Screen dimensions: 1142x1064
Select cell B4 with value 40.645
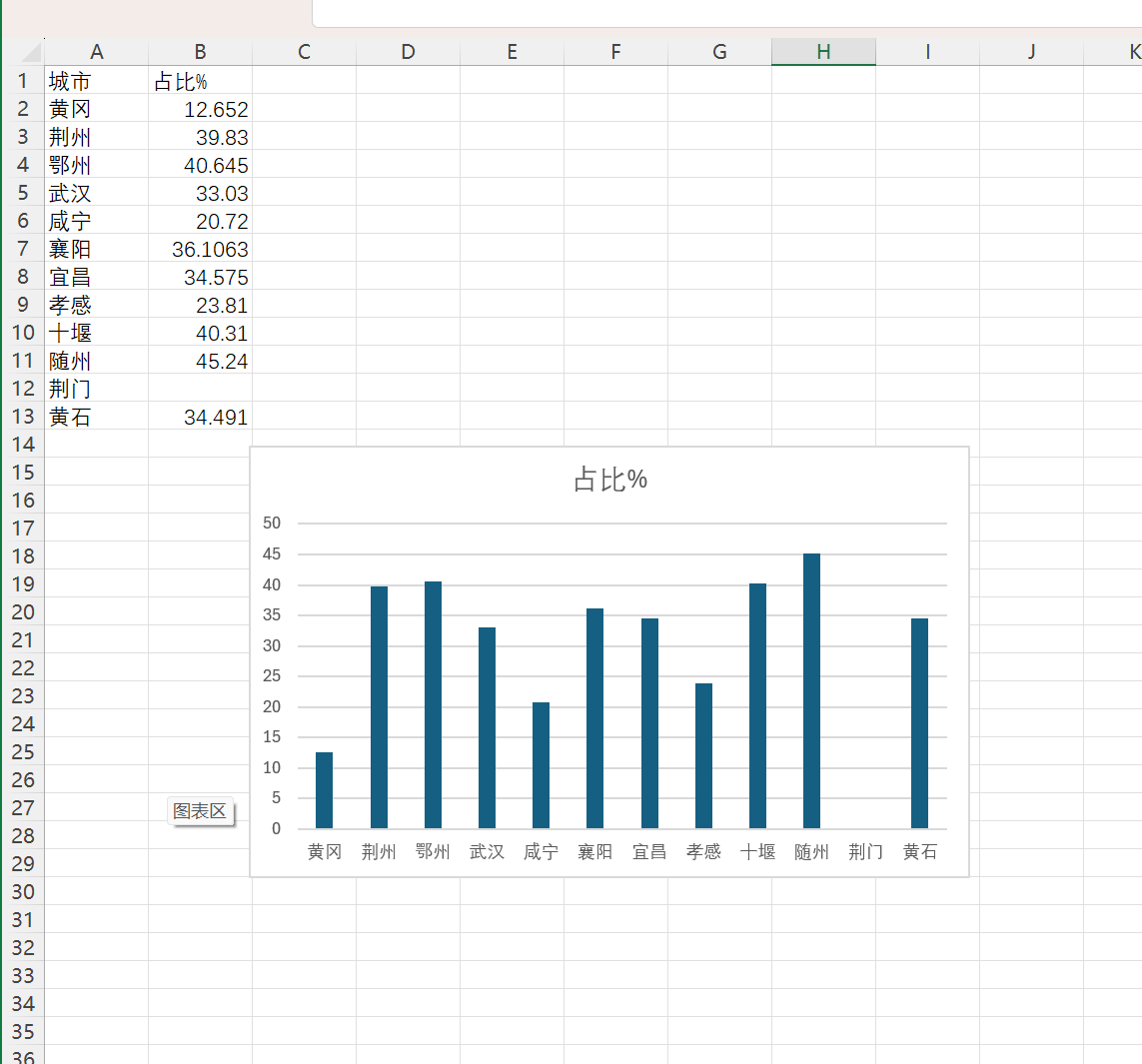tap(200, 165)
